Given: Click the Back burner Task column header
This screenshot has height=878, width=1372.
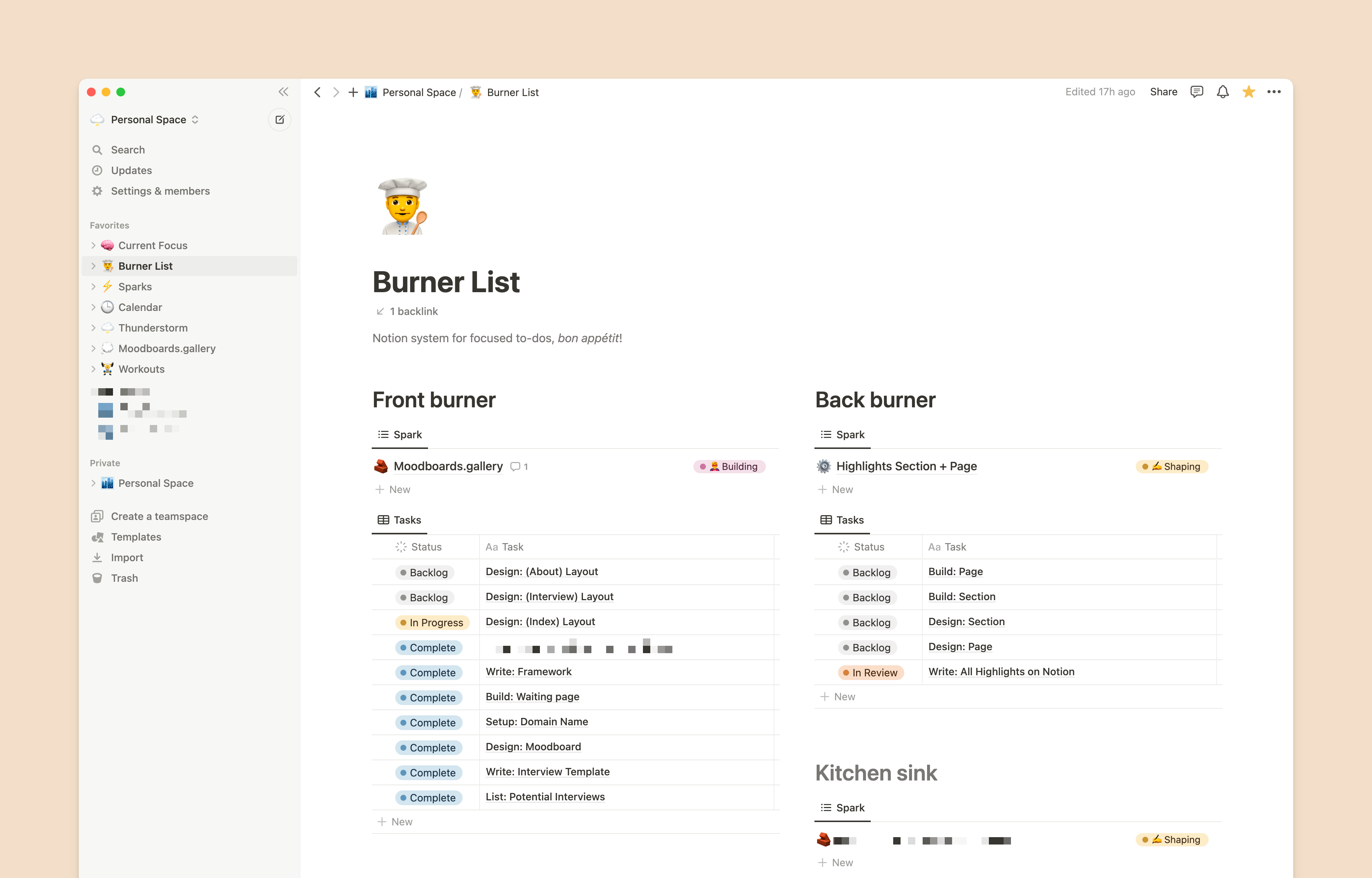Looking at the screenshot, I should tap(1069, 547).
